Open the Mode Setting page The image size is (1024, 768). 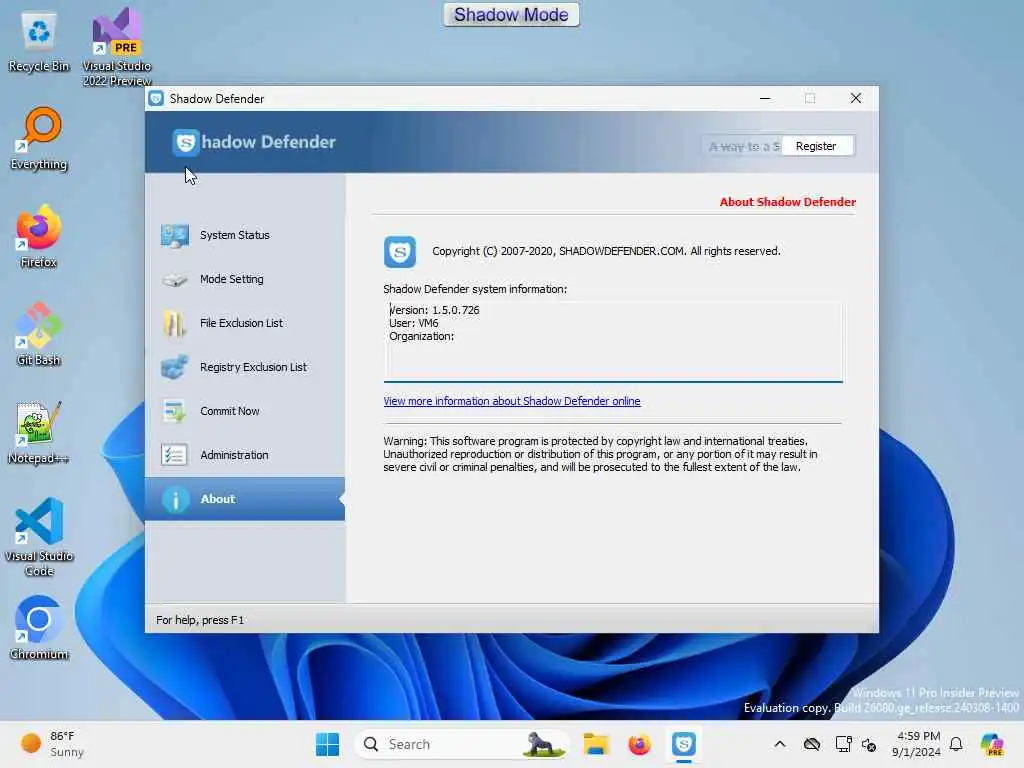(245, 280)
